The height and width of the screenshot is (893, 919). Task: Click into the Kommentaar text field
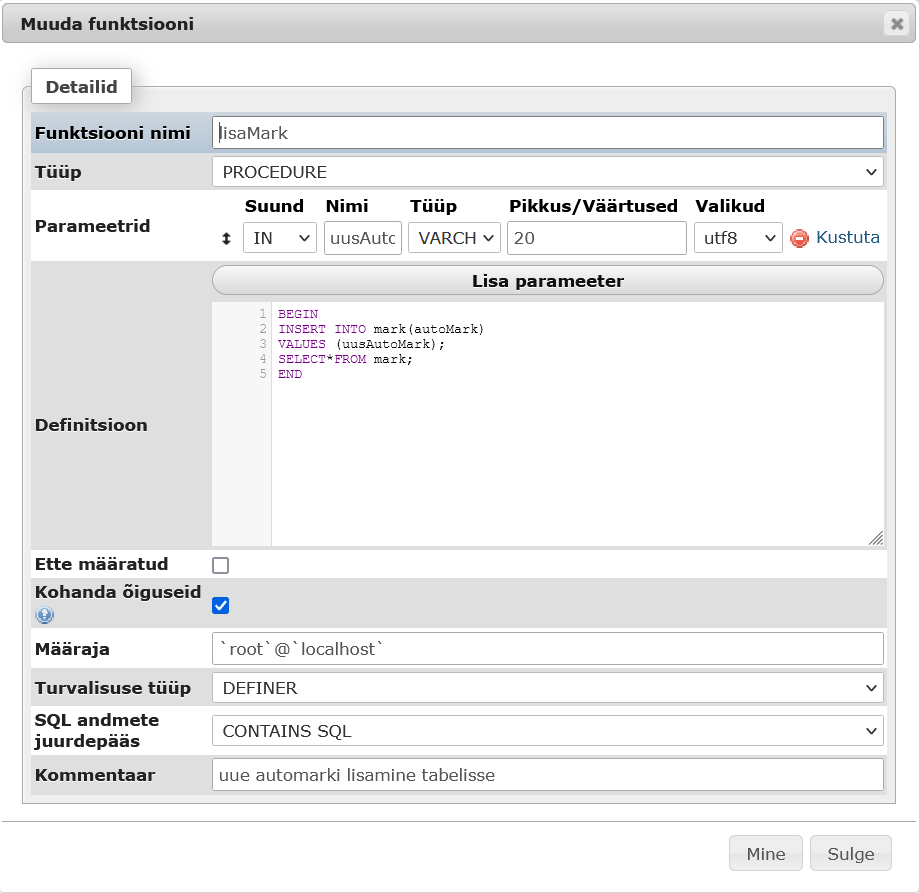click(x=547, y=775)
